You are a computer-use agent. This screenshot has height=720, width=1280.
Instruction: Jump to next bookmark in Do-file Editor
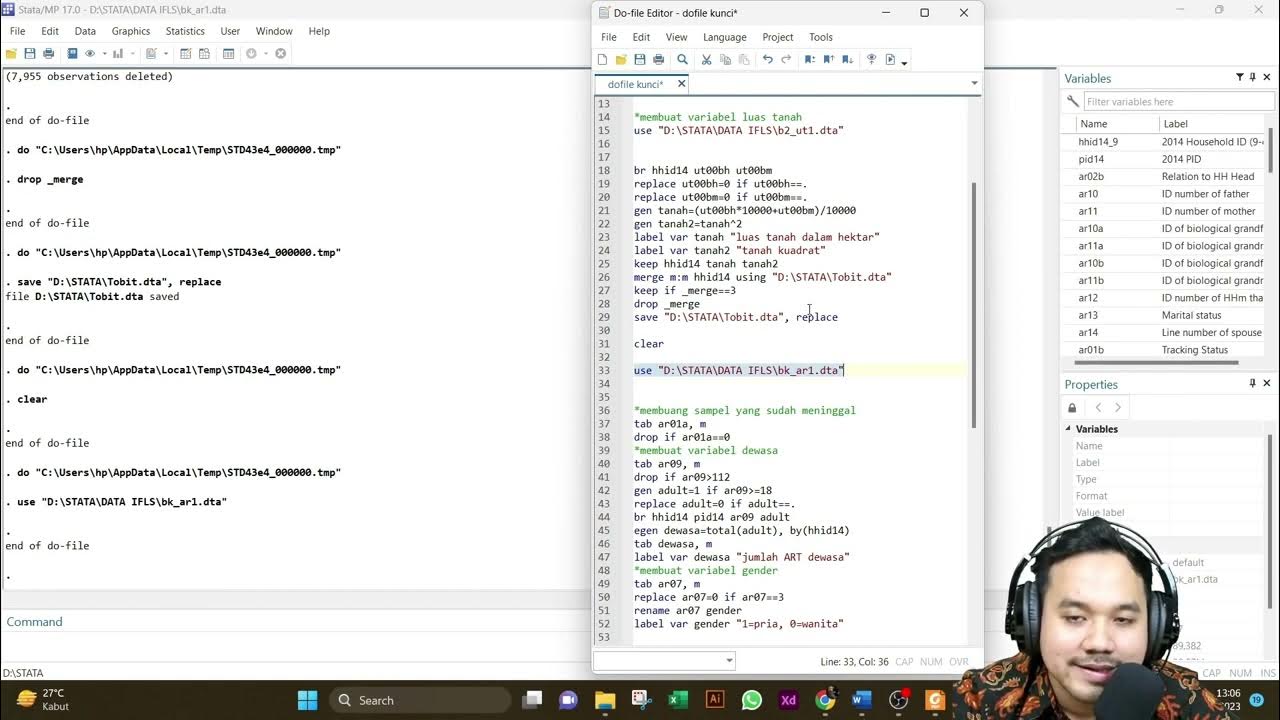(847, 60)
